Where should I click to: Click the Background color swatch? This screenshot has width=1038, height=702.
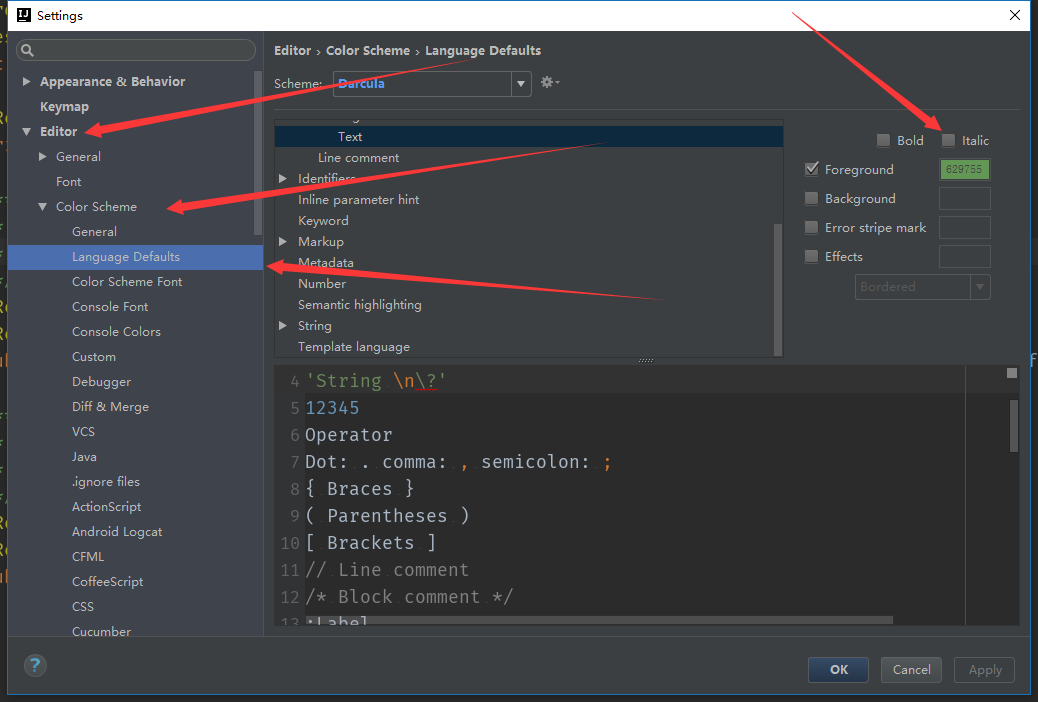coord(965,199)
